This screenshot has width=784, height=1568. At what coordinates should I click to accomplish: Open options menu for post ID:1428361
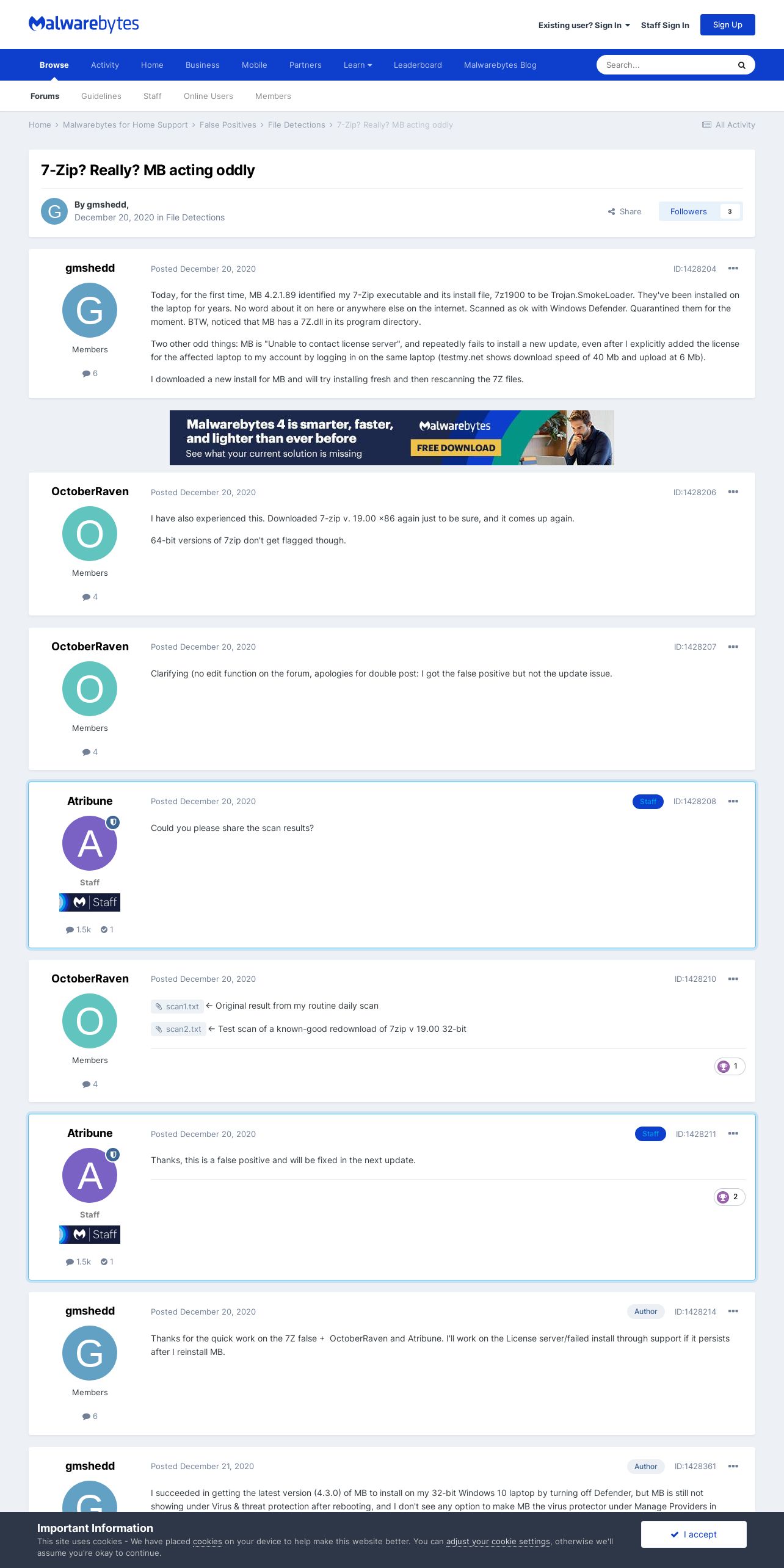(733, 1466)
